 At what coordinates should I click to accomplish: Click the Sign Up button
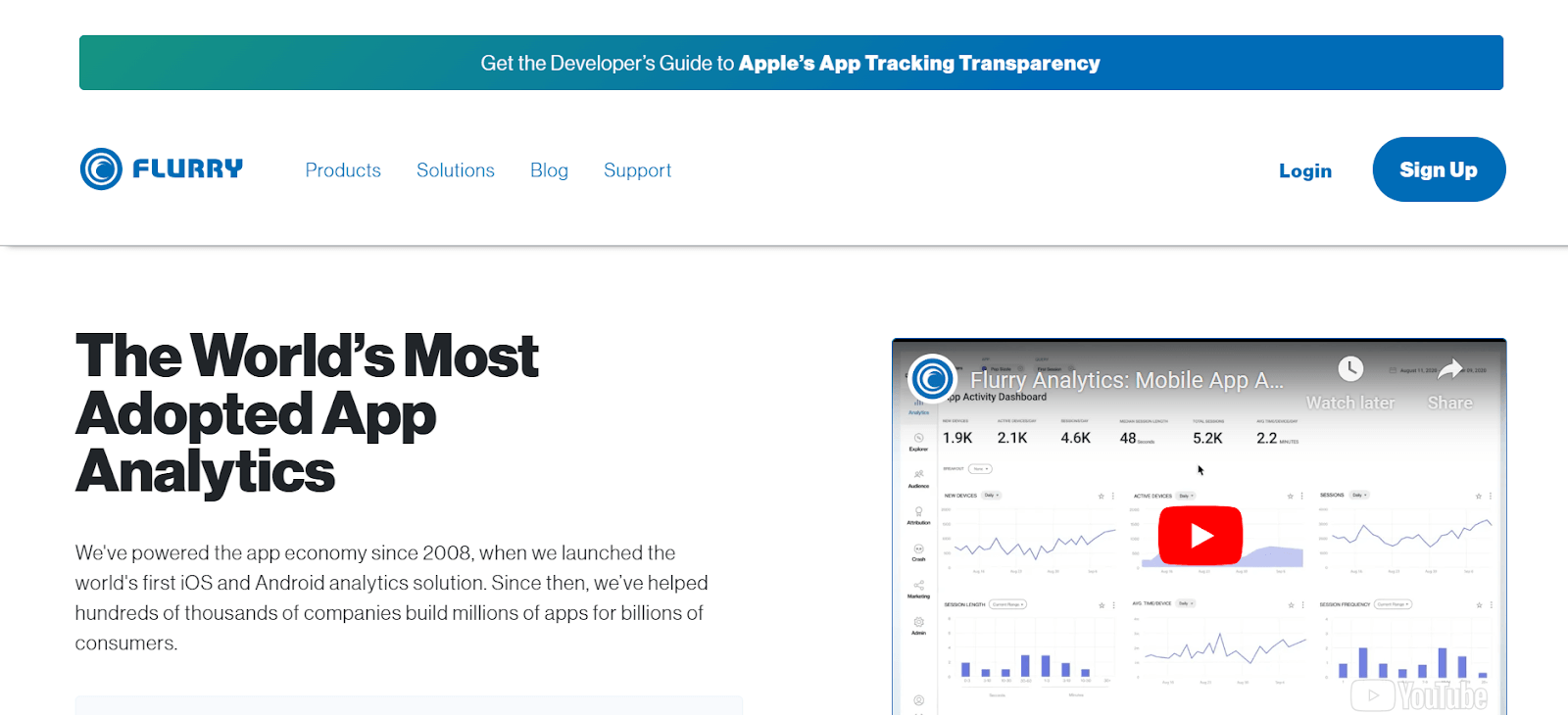tap(1439, 169)
